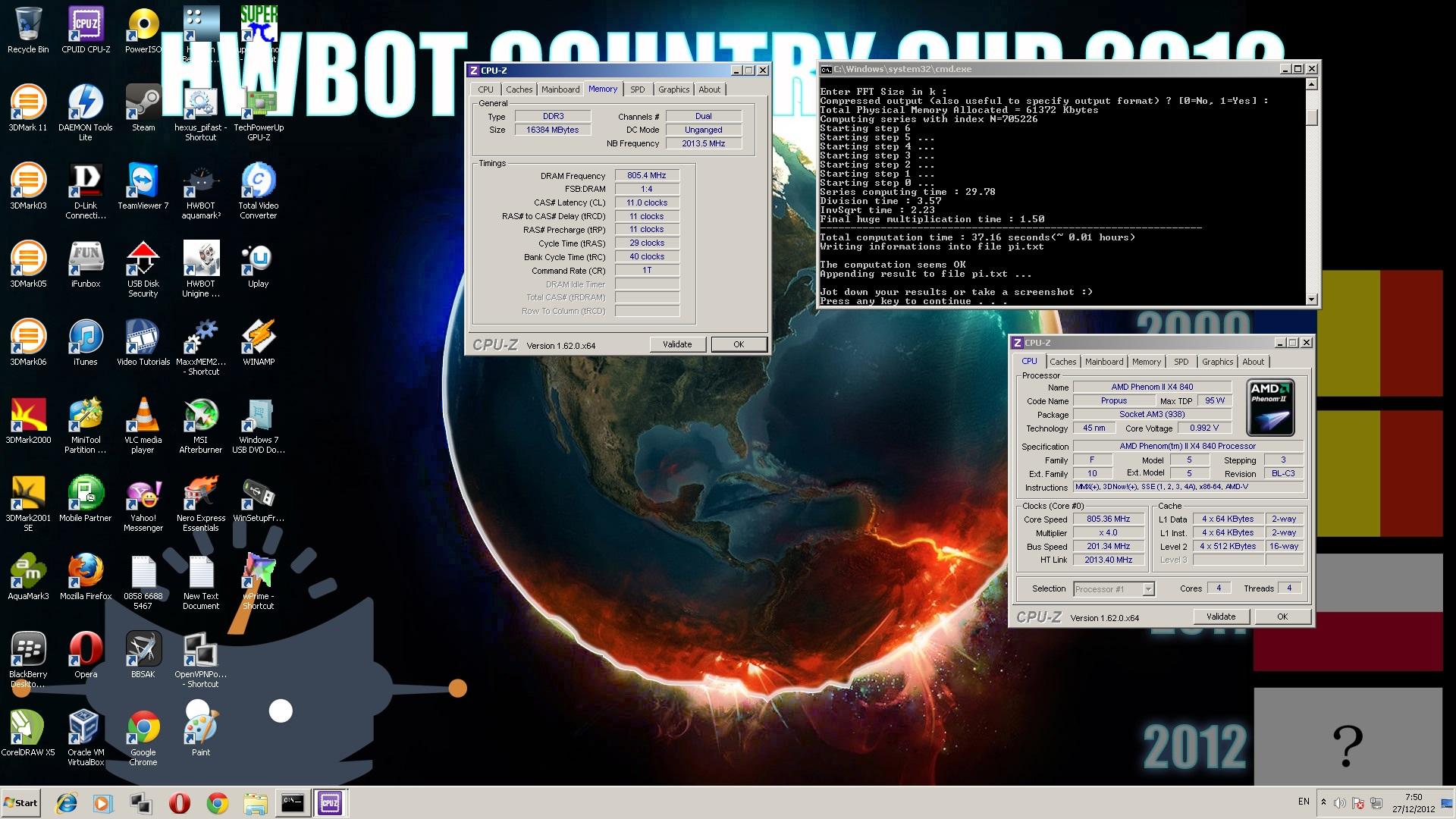Open Windows Explorer folder in taskbar
1456x819 pixels.
[x=256, y=803]
